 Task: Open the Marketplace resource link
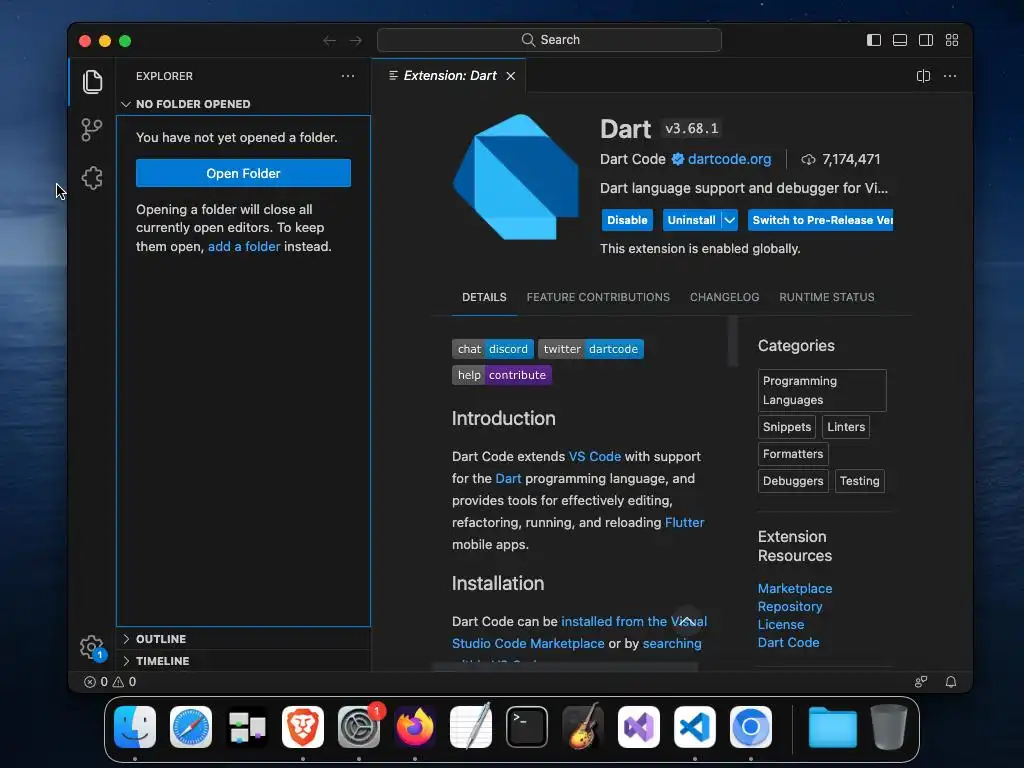tap(795, 588)
